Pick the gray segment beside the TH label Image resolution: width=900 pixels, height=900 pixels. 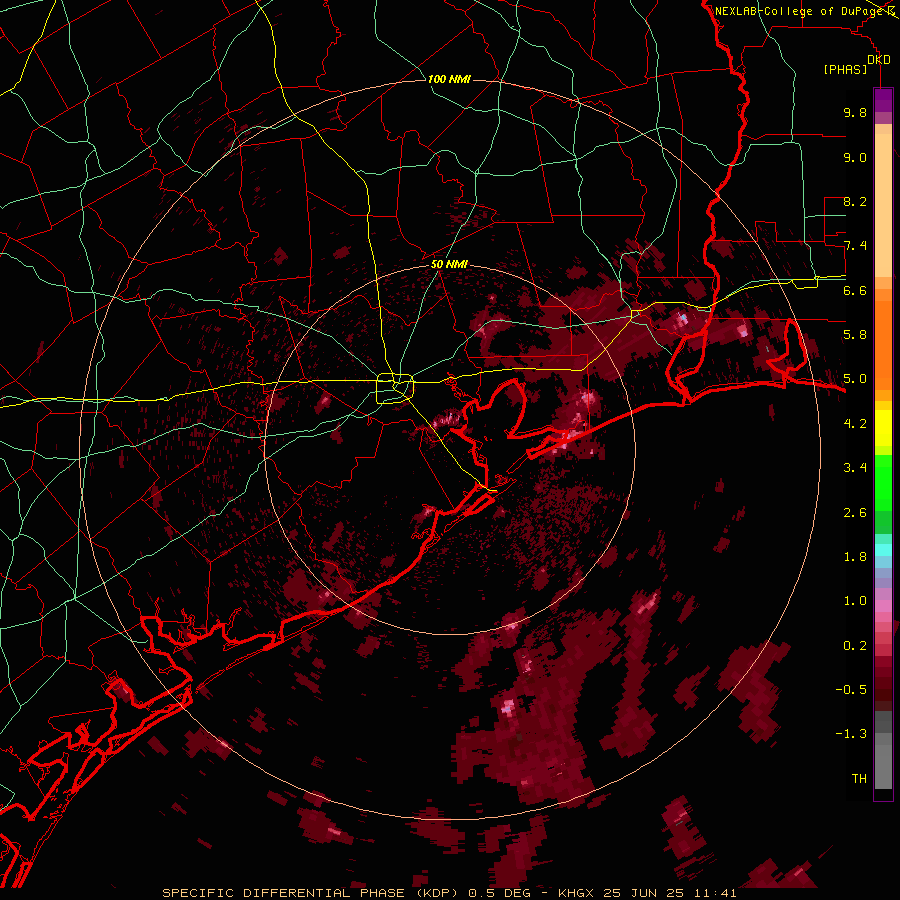pos(883,769)
